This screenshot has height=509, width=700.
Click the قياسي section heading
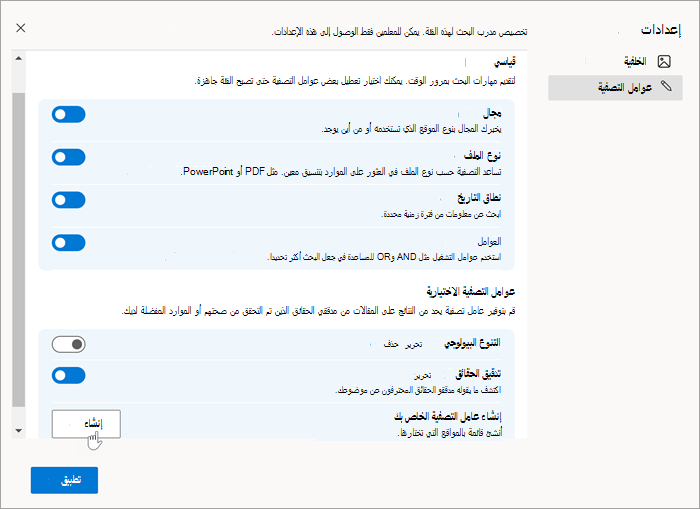504,62
